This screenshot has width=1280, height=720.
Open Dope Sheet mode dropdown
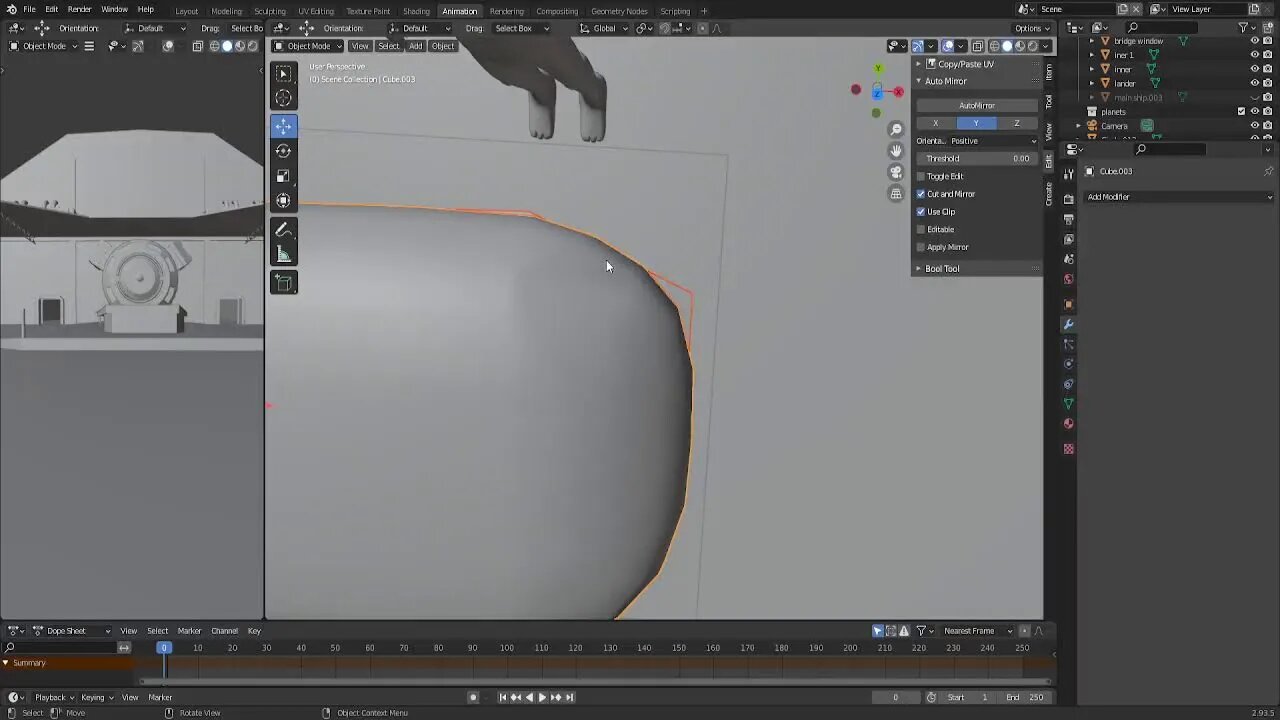[72, 631]
